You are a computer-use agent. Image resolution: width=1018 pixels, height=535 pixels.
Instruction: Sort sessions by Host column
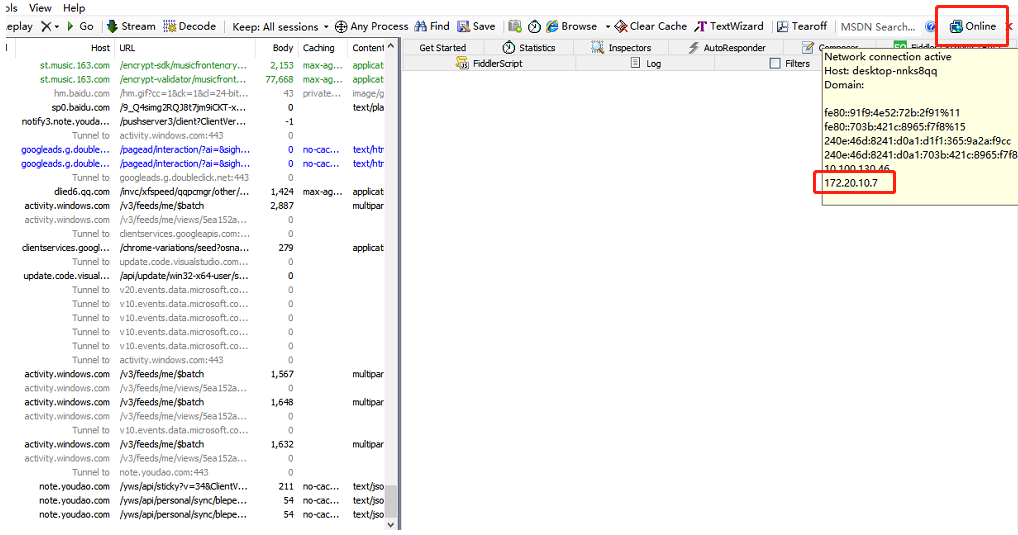65,47
